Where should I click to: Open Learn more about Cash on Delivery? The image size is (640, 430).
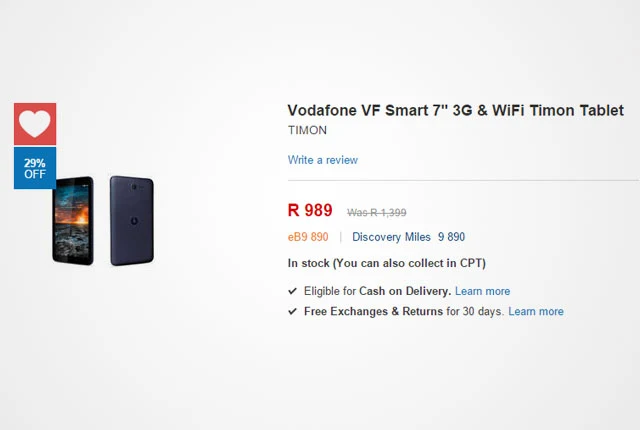coord(482,291)
